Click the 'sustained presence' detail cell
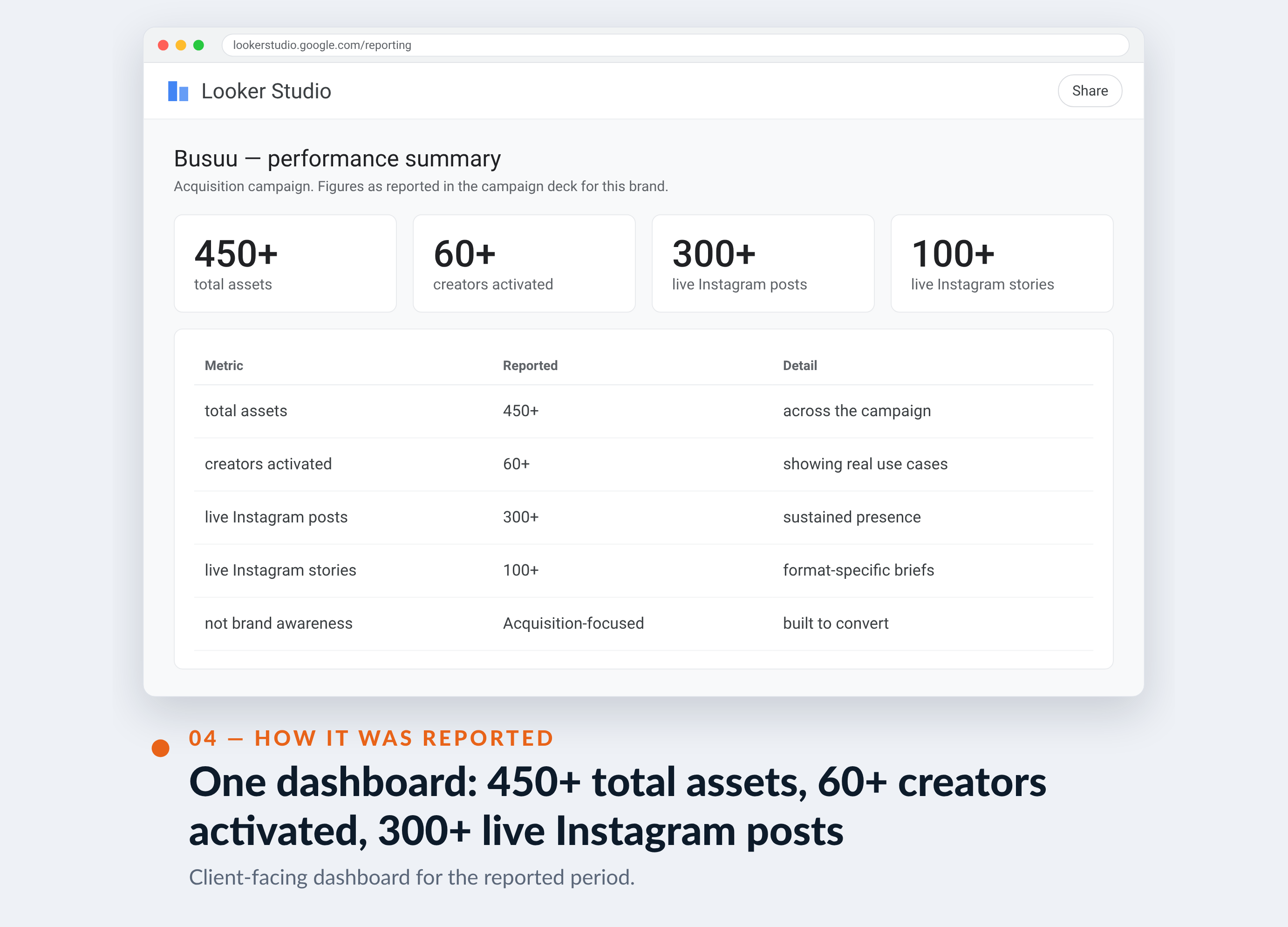1288x927 pixels. point(851,517)
